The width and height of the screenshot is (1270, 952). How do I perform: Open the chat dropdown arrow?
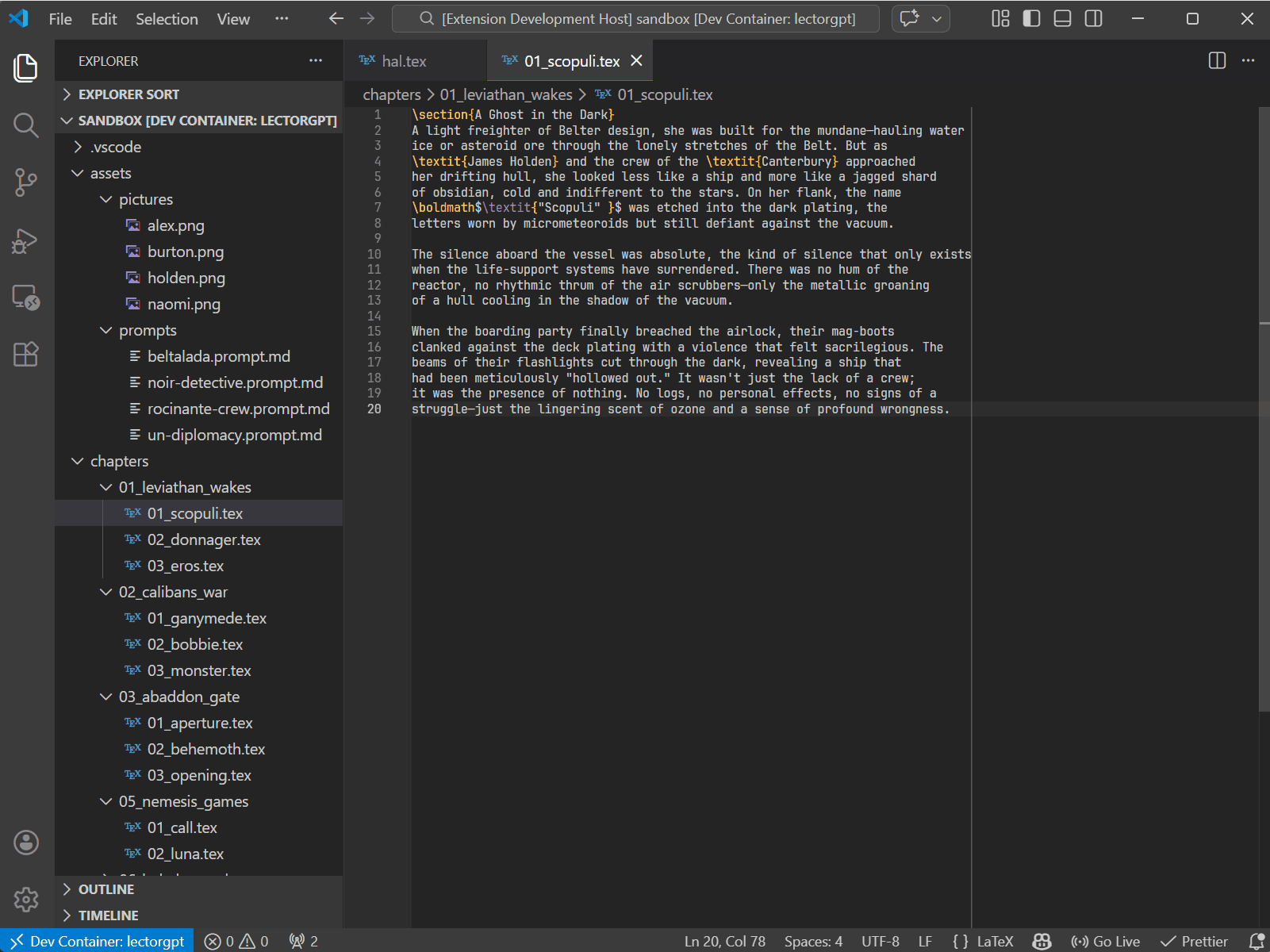coord(937,18)
